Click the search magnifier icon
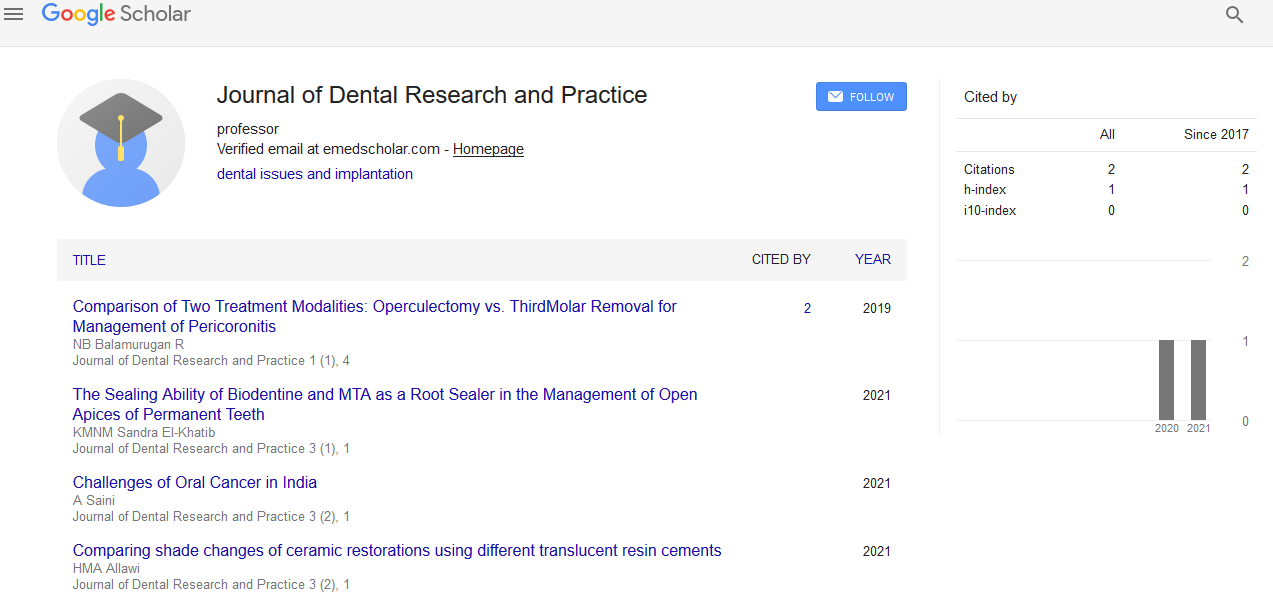Viewport: 1273px width, 602px height. tap(1235, 15)
